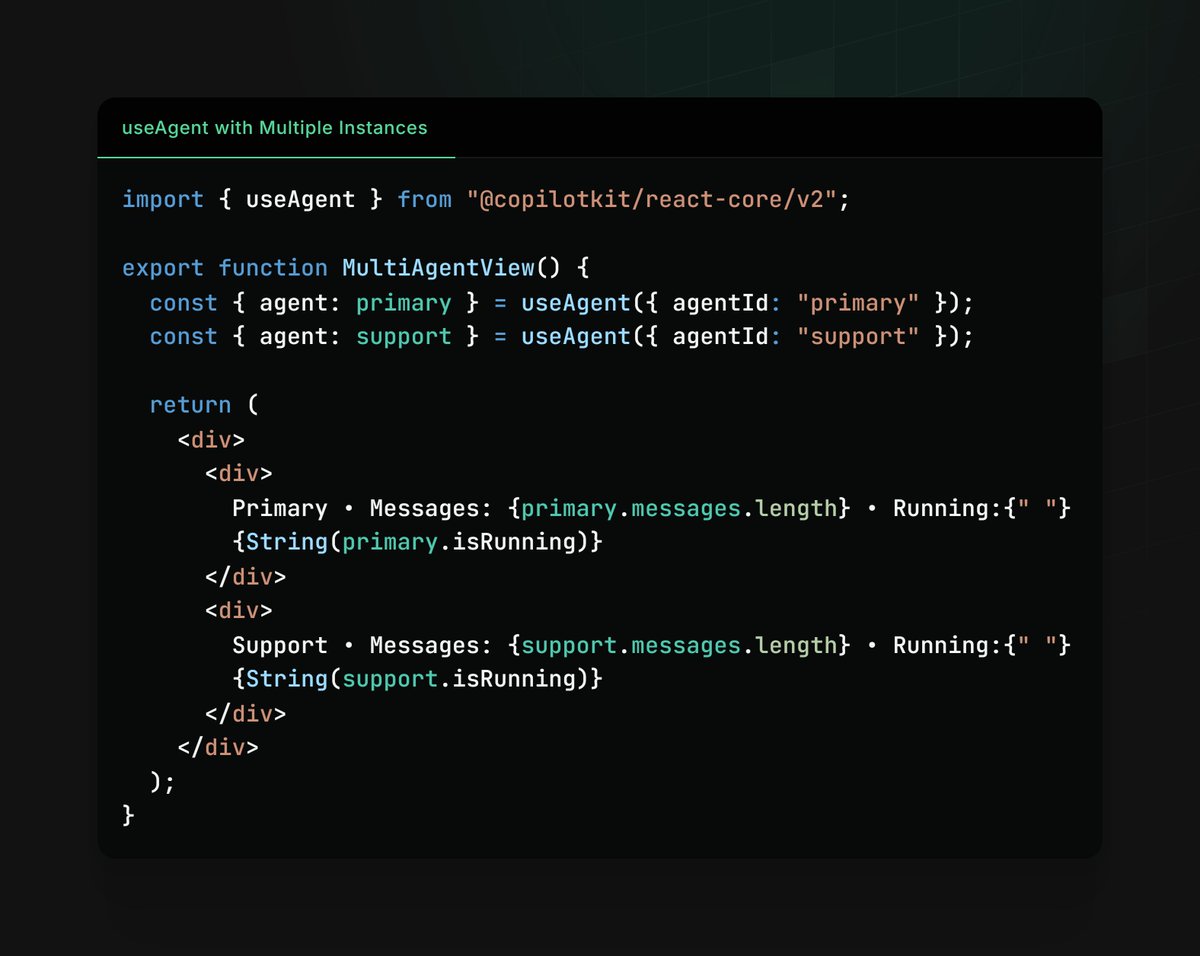Click the String(primary.isRunning) line
Screen dimensions: 1200x956
tap(418, 542)
